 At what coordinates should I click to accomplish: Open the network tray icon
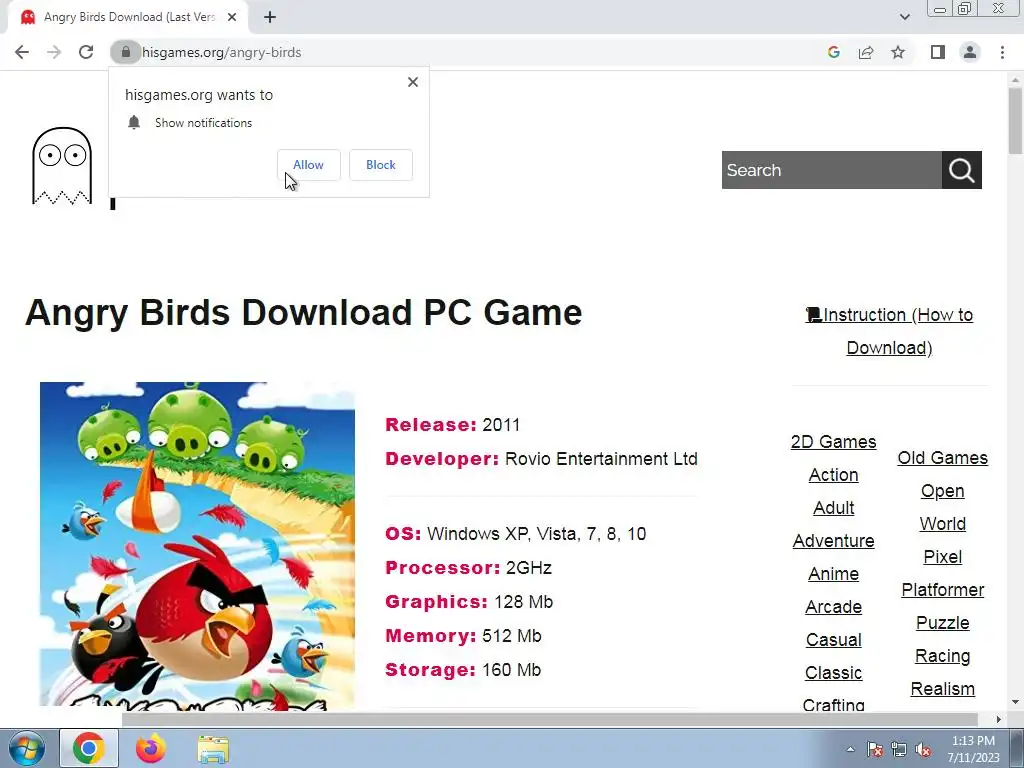coord(899,749)
